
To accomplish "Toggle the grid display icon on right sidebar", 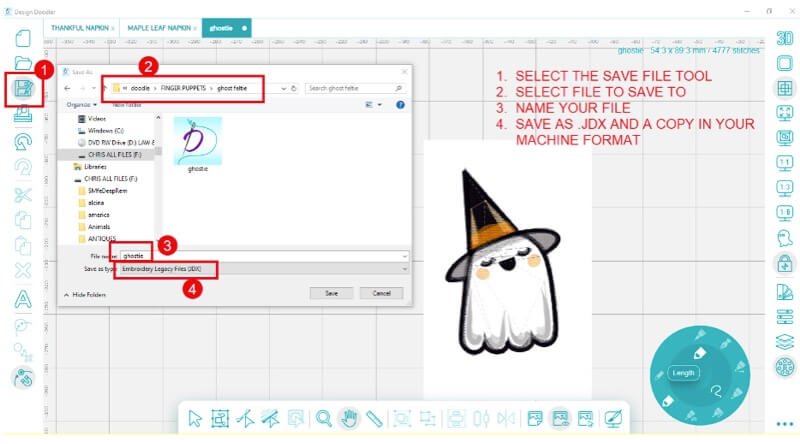I will [x=785, y=88].
